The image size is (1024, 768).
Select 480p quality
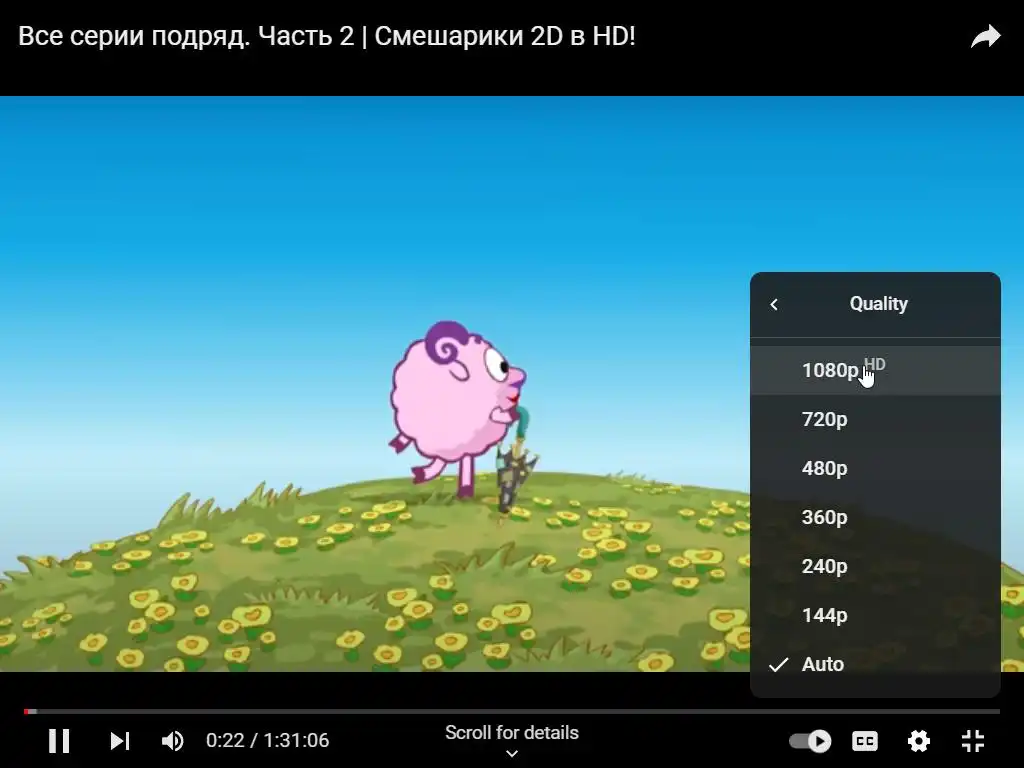click(875, 468)
